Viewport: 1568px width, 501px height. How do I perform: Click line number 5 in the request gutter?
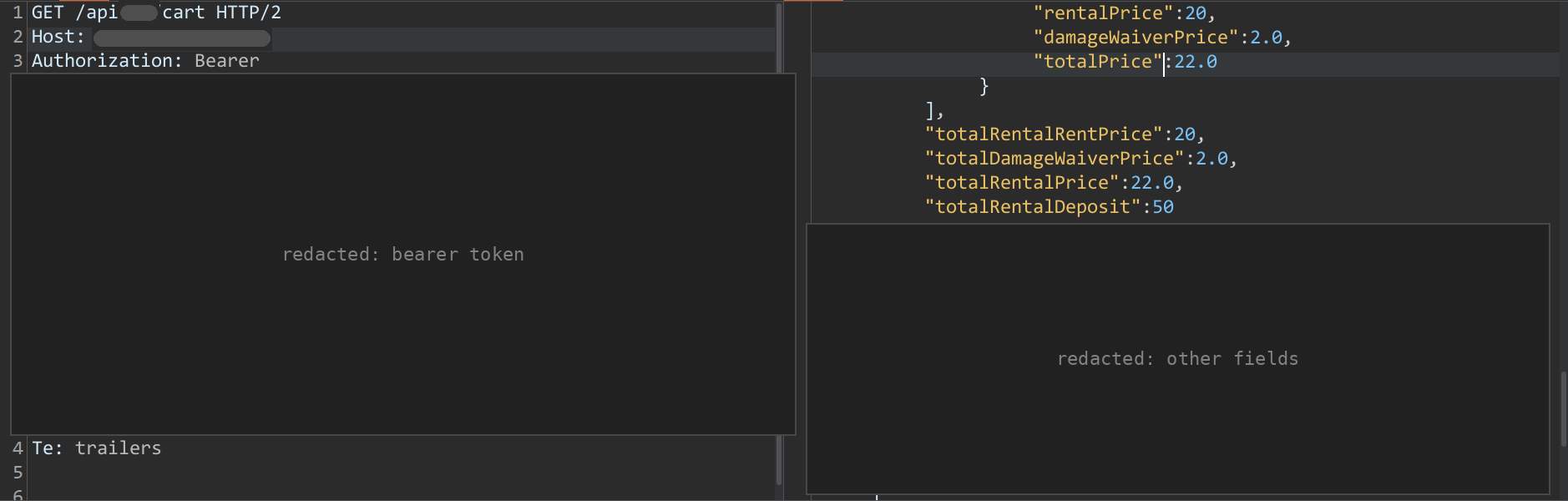click(18, 473)
